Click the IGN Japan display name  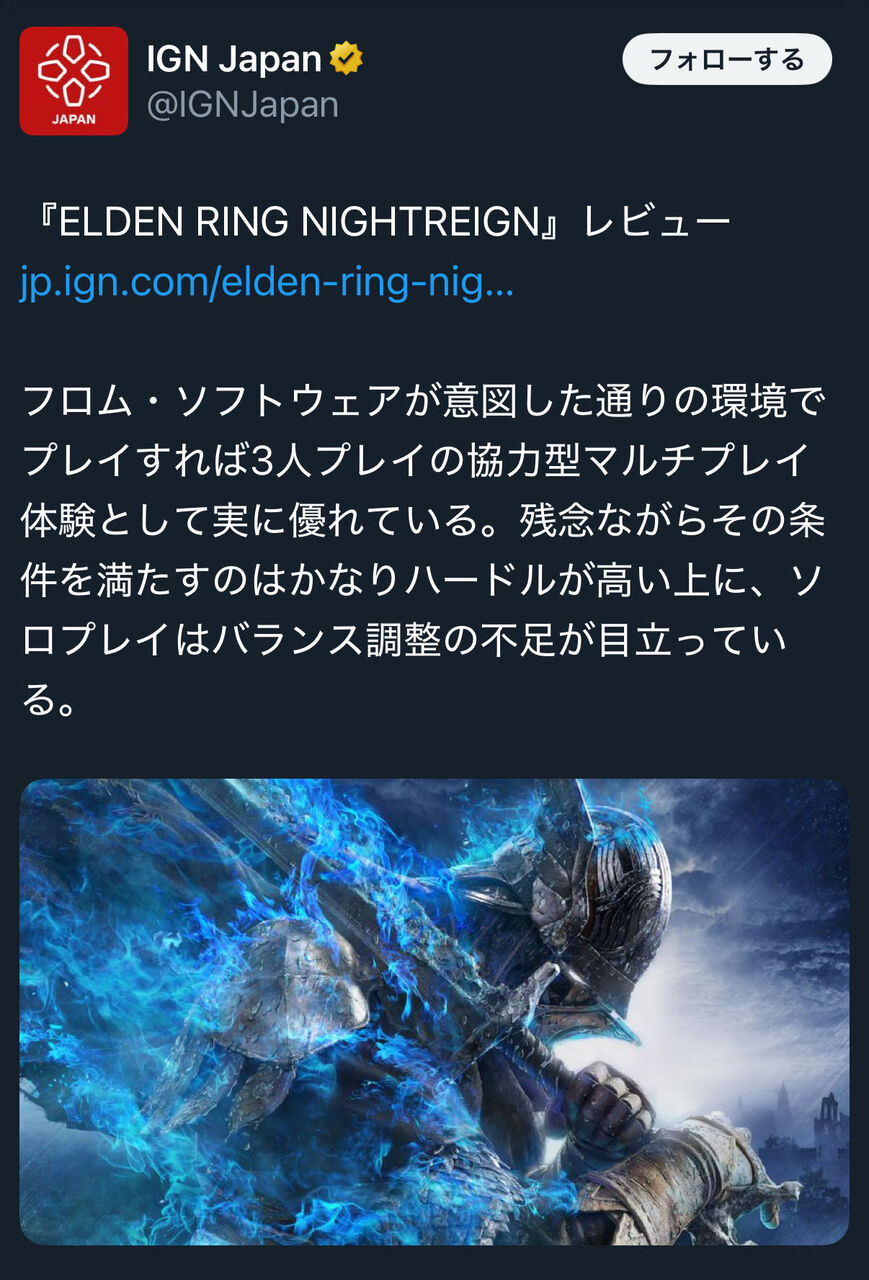pyautogui.click(x=234, y=60)
